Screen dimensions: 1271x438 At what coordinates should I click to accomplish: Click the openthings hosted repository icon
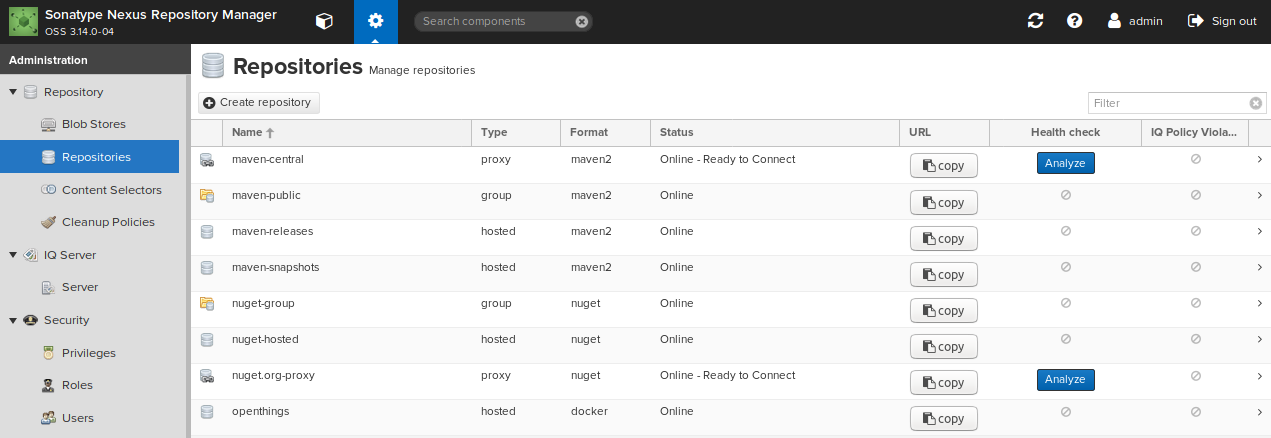(x=207, y=412)
